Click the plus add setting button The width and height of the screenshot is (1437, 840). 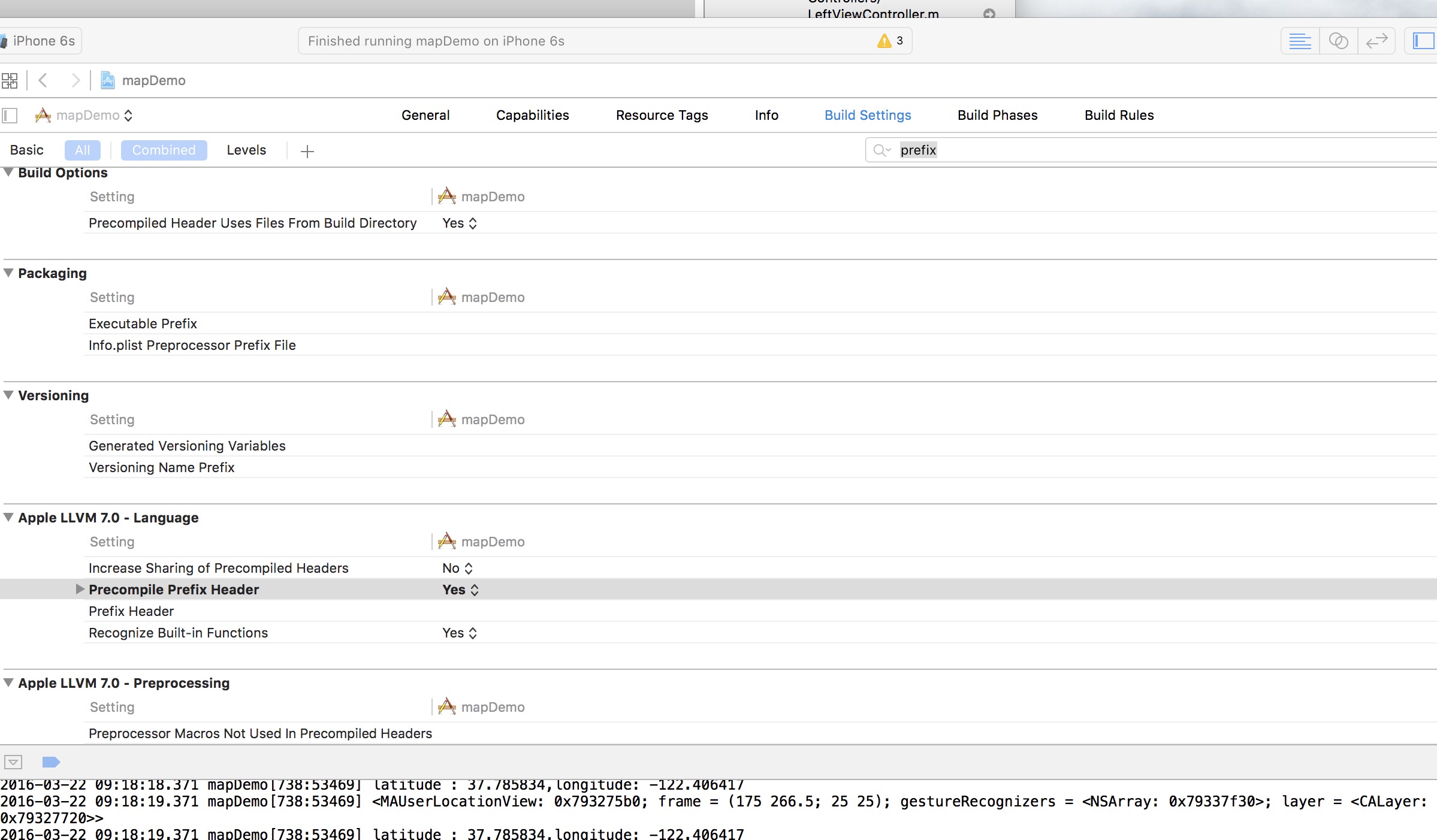point(307,151)
